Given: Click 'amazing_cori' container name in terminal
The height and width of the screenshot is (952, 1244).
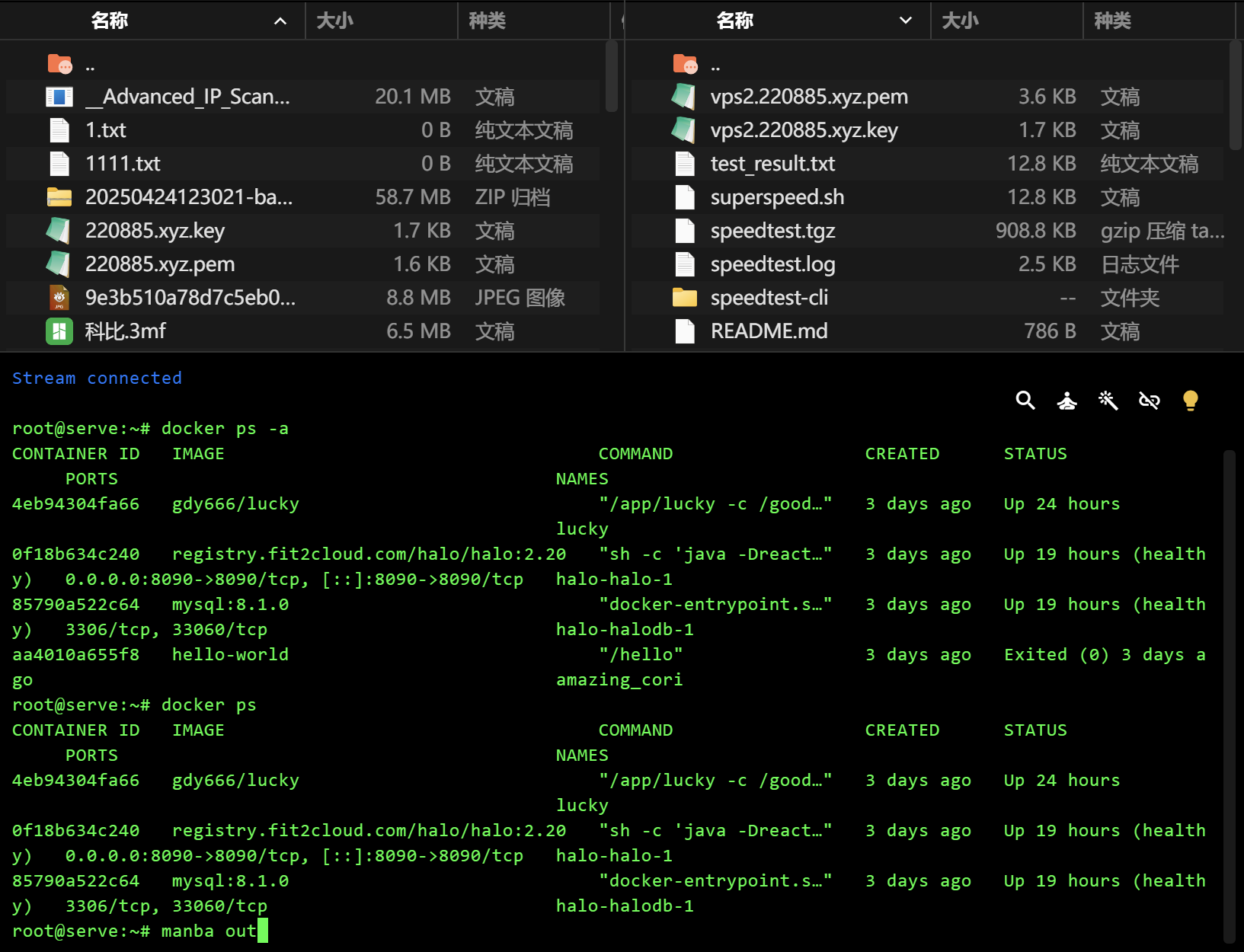Looking at the screenshot, I should click(619, 679).
